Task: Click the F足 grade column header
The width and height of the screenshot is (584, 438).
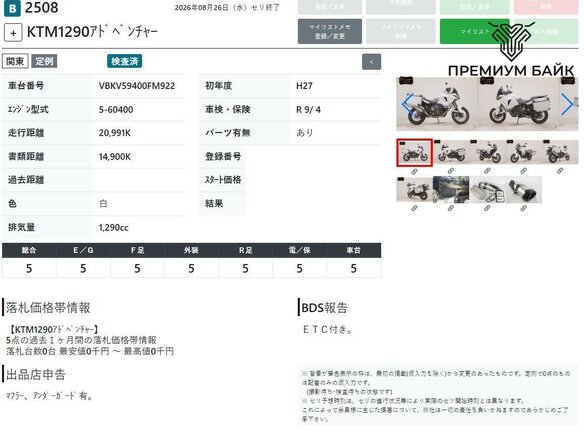Action: coord(137,250)
